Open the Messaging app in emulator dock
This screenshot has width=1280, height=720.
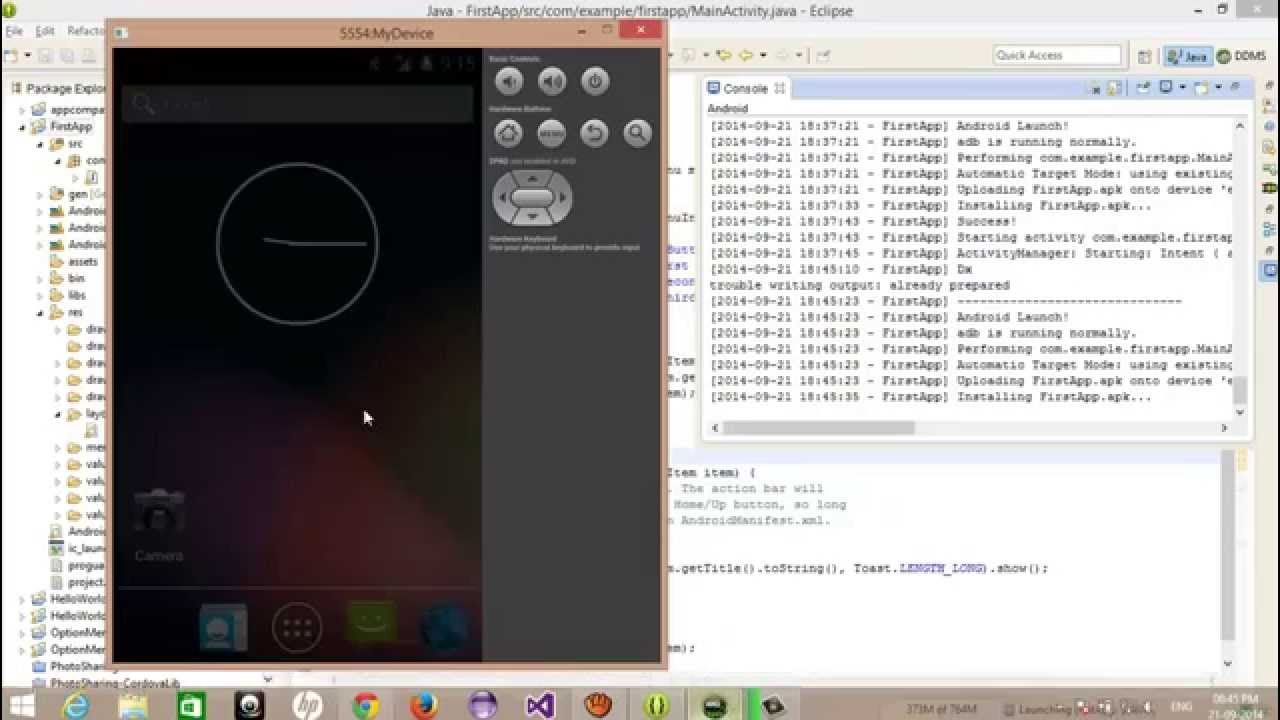pos(371,625)
